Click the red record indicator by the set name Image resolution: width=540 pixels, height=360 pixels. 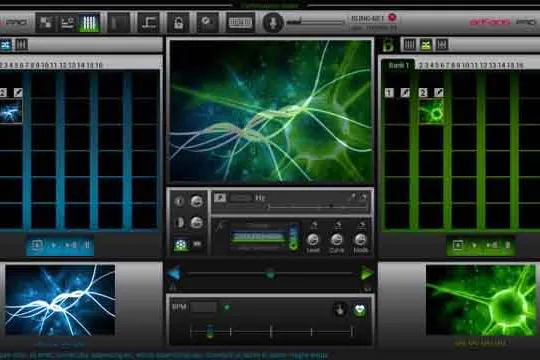(x=392, y=17)
